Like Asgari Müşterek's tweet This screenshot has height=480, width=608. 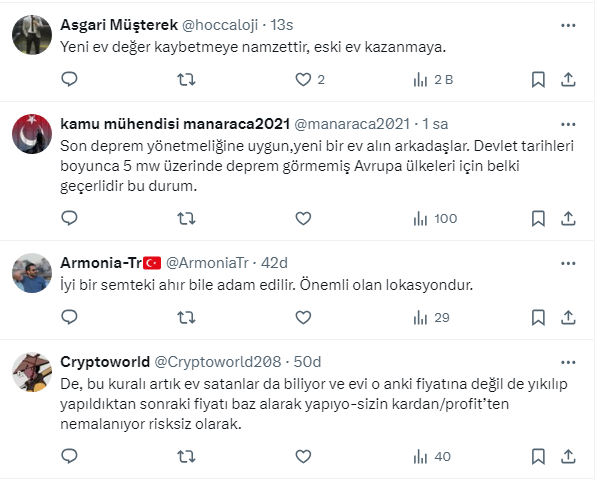304,79
